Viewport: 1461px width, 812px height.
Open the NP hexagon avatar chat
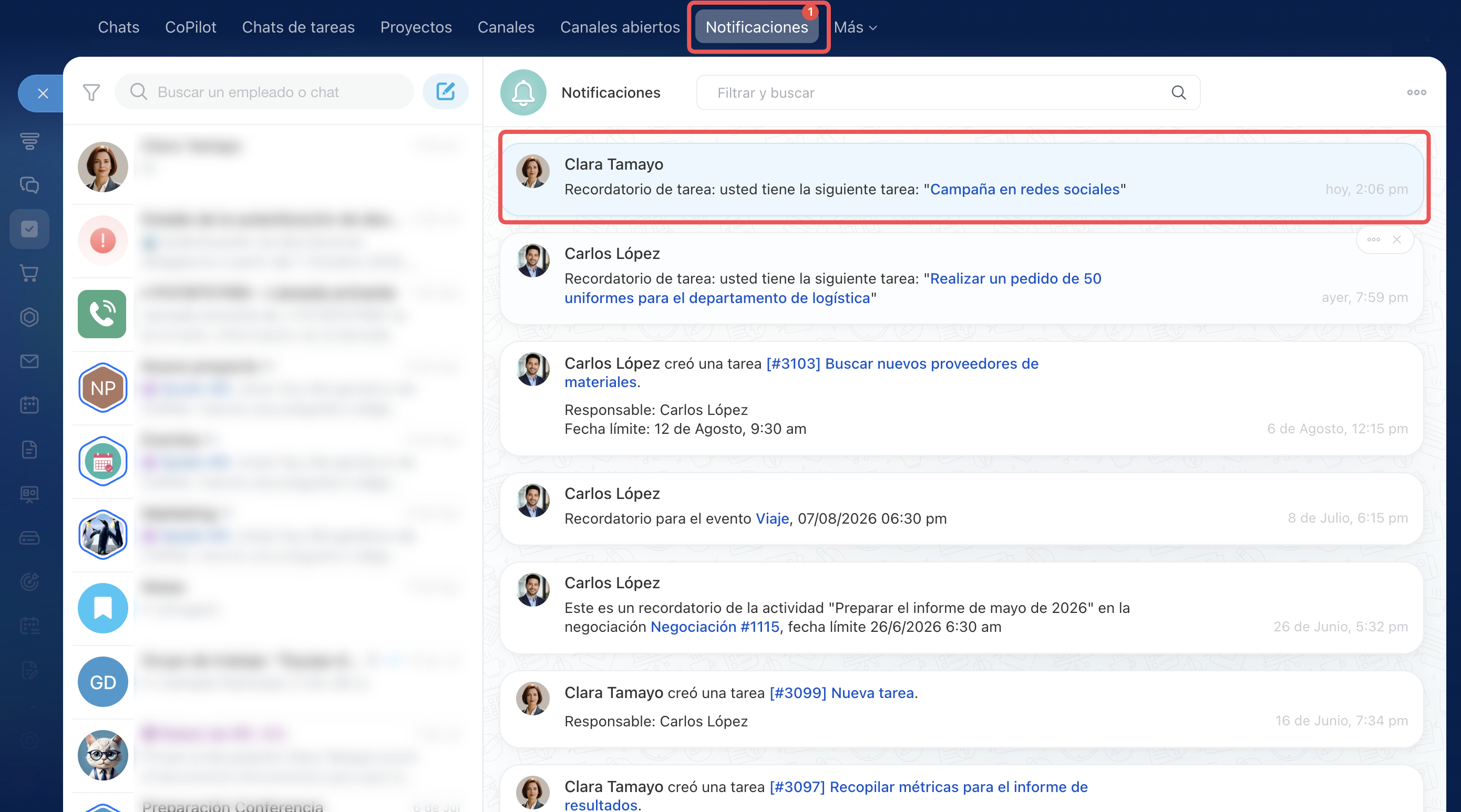coord(102,388)
